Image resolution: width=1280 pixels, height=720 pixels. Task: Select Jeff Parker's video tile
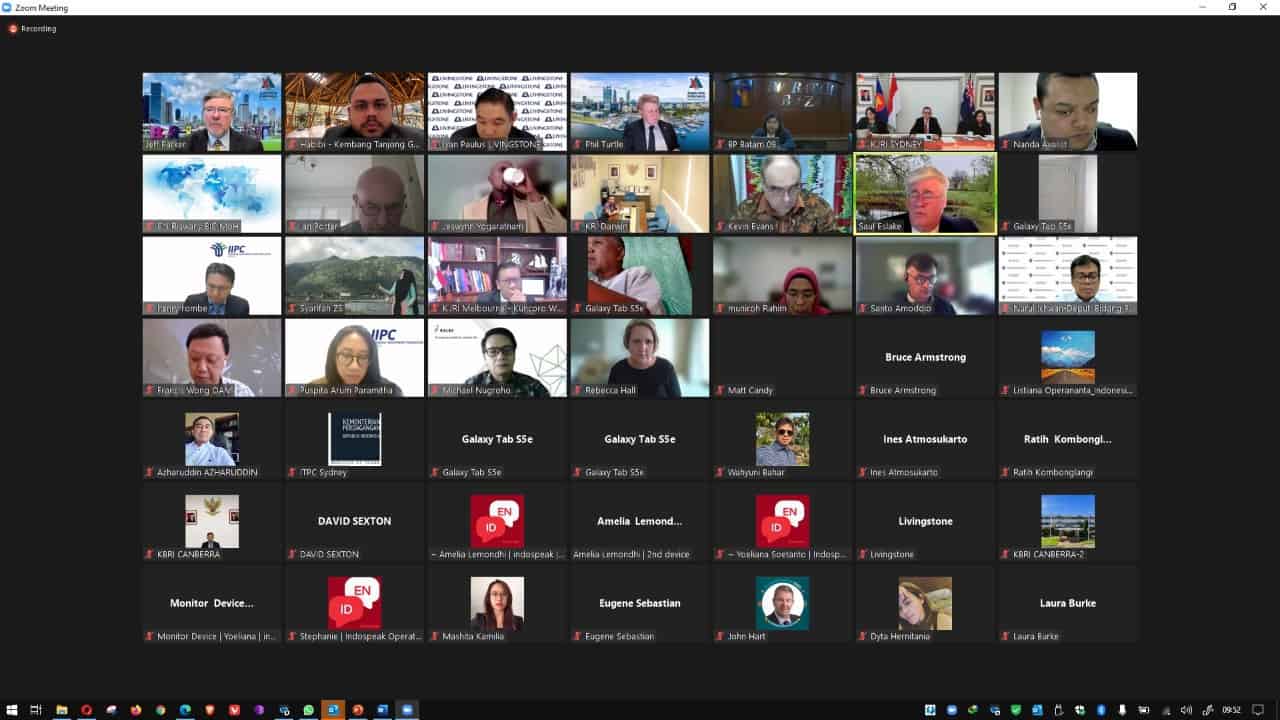tap(212, 112)
